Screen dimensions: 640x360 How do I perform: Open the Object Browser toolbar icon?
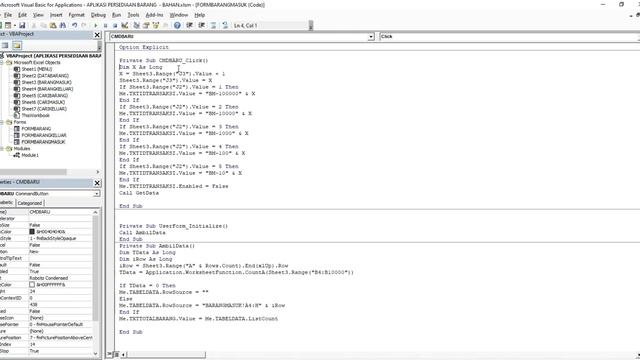(x=156, y=25)
